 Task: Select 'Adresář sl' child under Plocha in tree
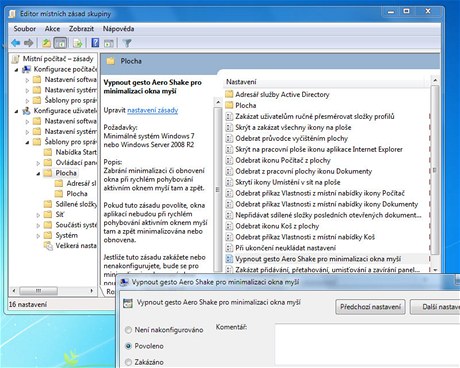81,183
